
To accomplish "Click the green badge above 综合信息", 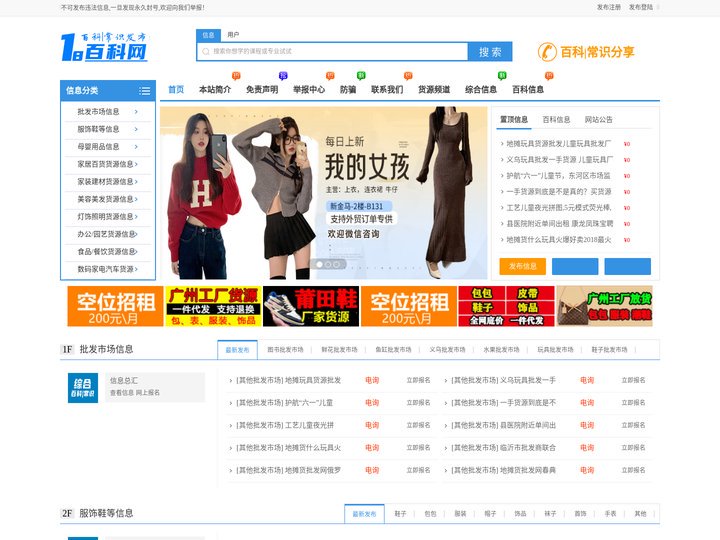I will point(502,76).
